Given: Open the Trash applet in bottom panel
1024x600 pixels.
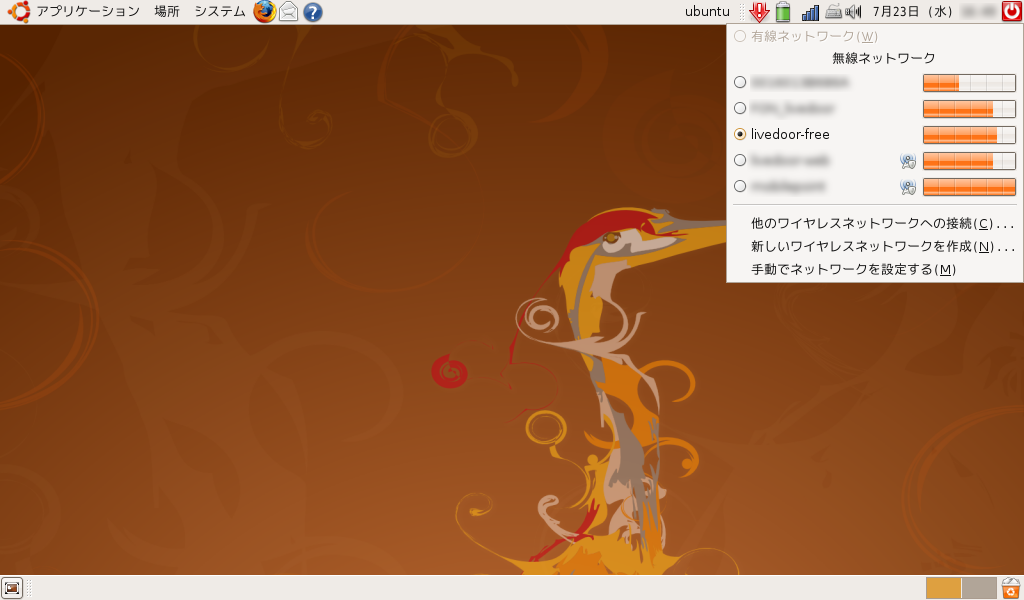Looking at the screenshot, I should coord(1011,588).
